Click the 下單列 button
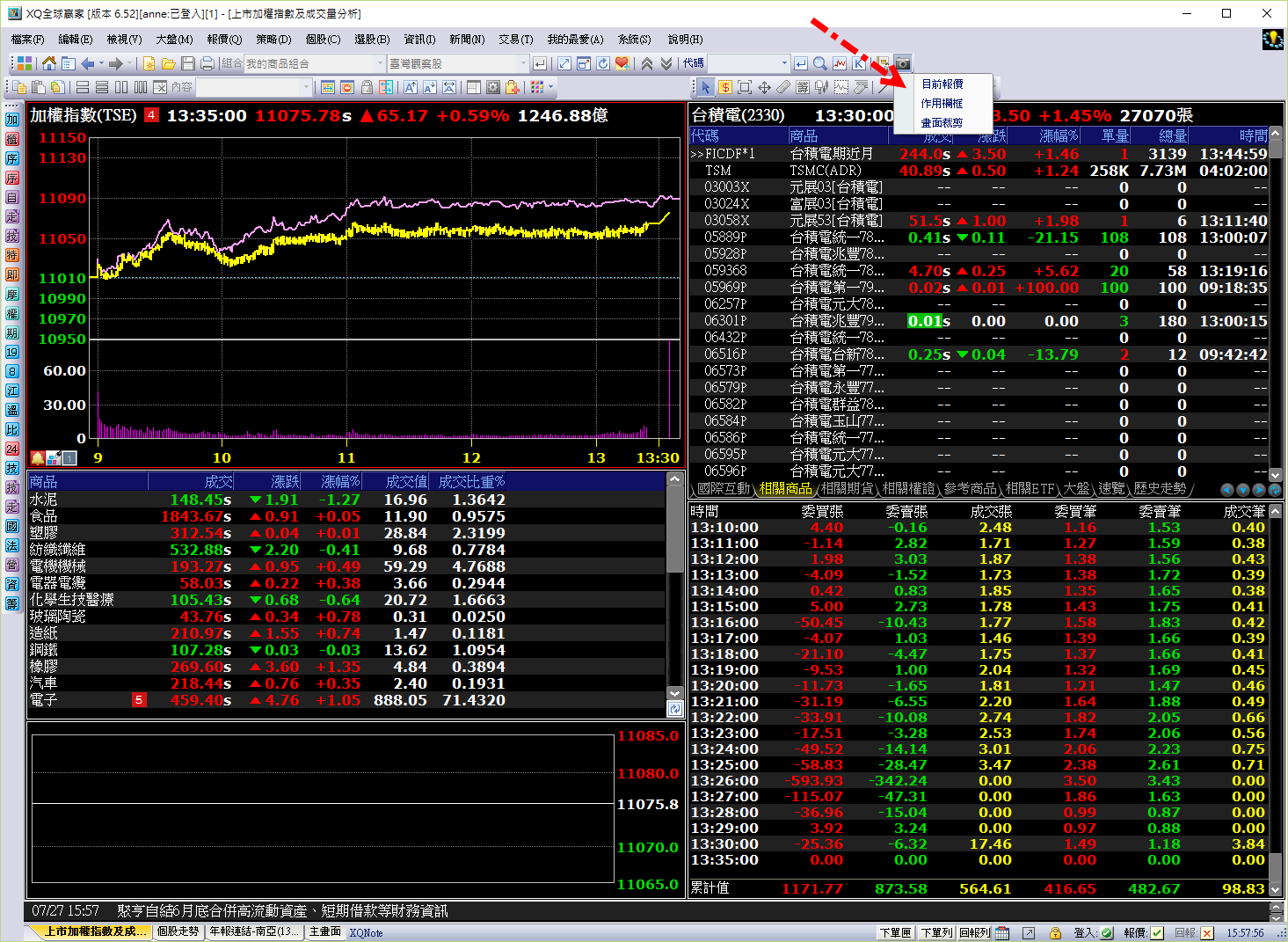Image resolution: width=1288 pixels, height=942 pixels. pos(936,933)
